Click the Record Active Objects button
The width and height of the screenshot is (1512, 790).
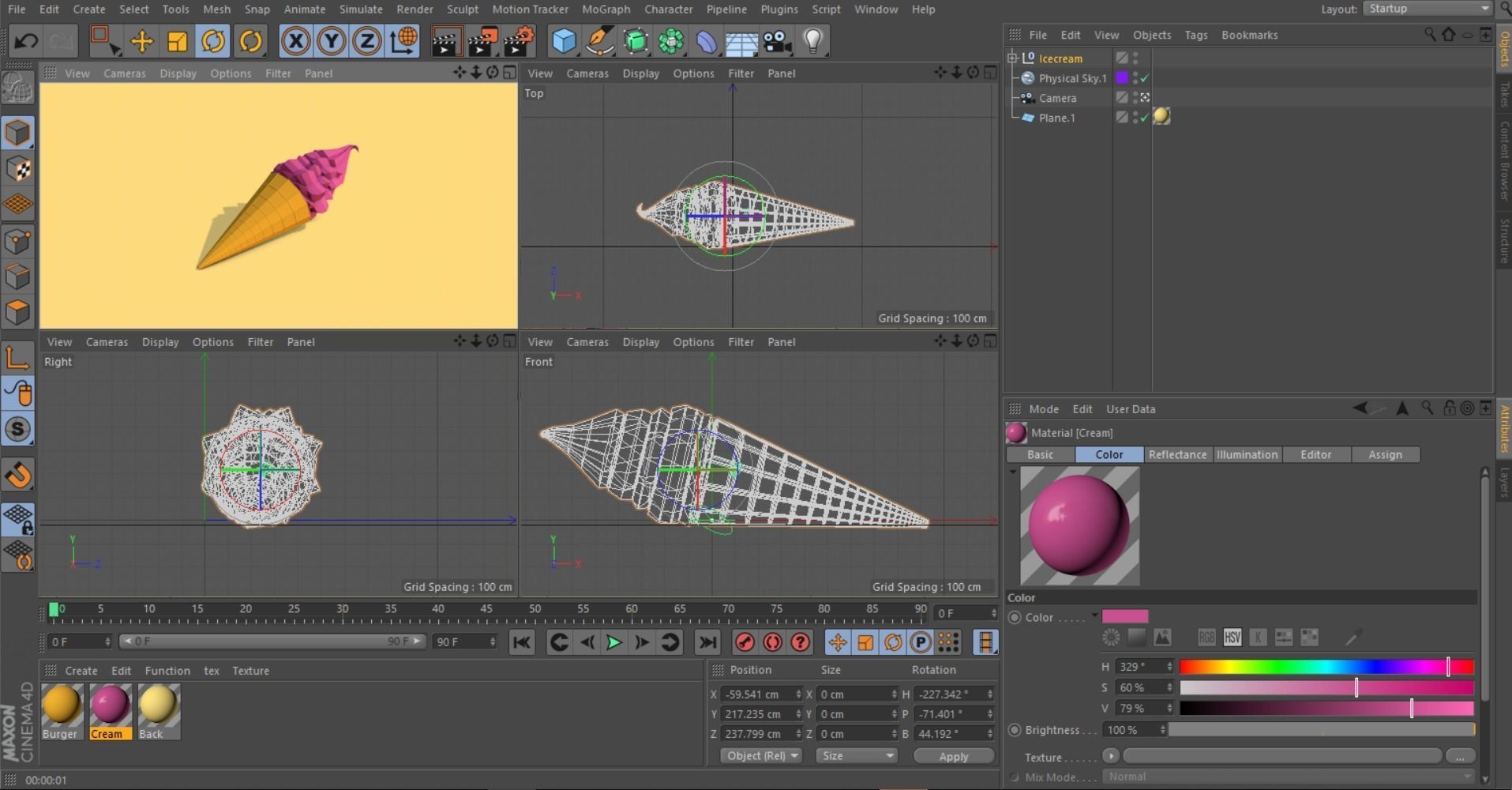[x=745, y=642]
